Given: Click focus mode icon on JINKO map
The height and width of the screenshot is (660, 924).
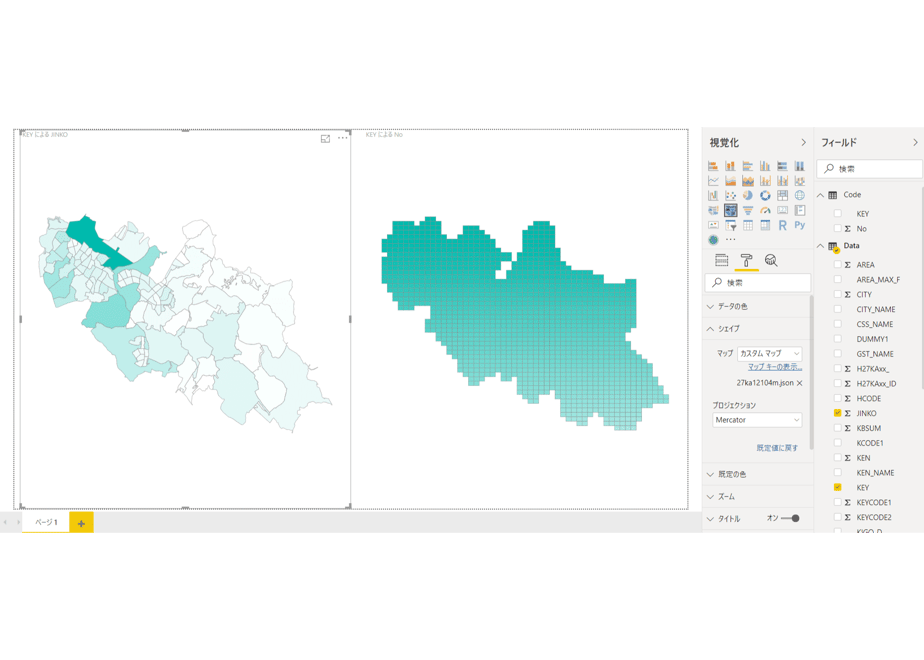Looking at the screenshot, I should tap(325, 138).
